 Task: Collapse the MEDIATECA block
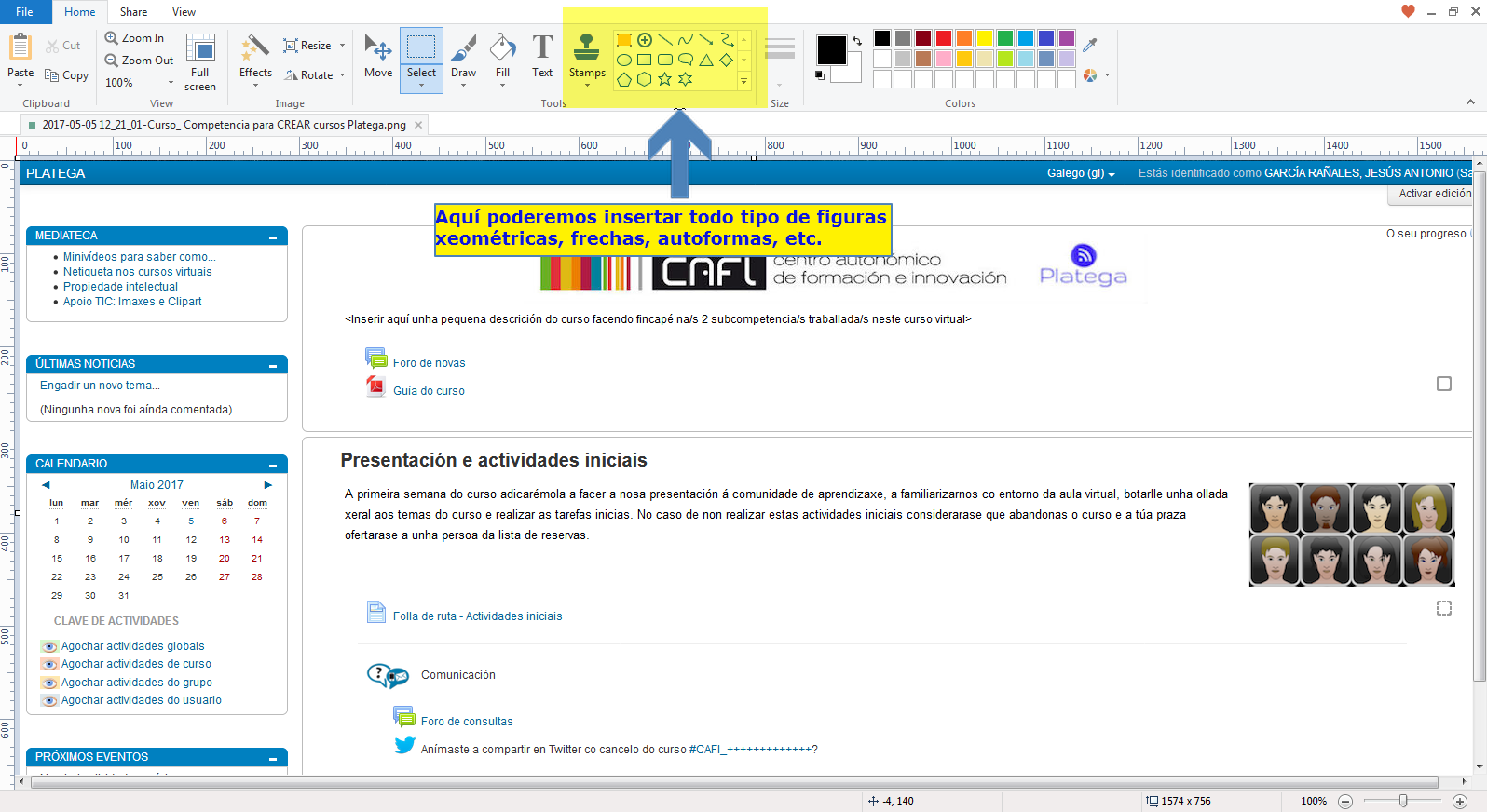coord(273,237)
